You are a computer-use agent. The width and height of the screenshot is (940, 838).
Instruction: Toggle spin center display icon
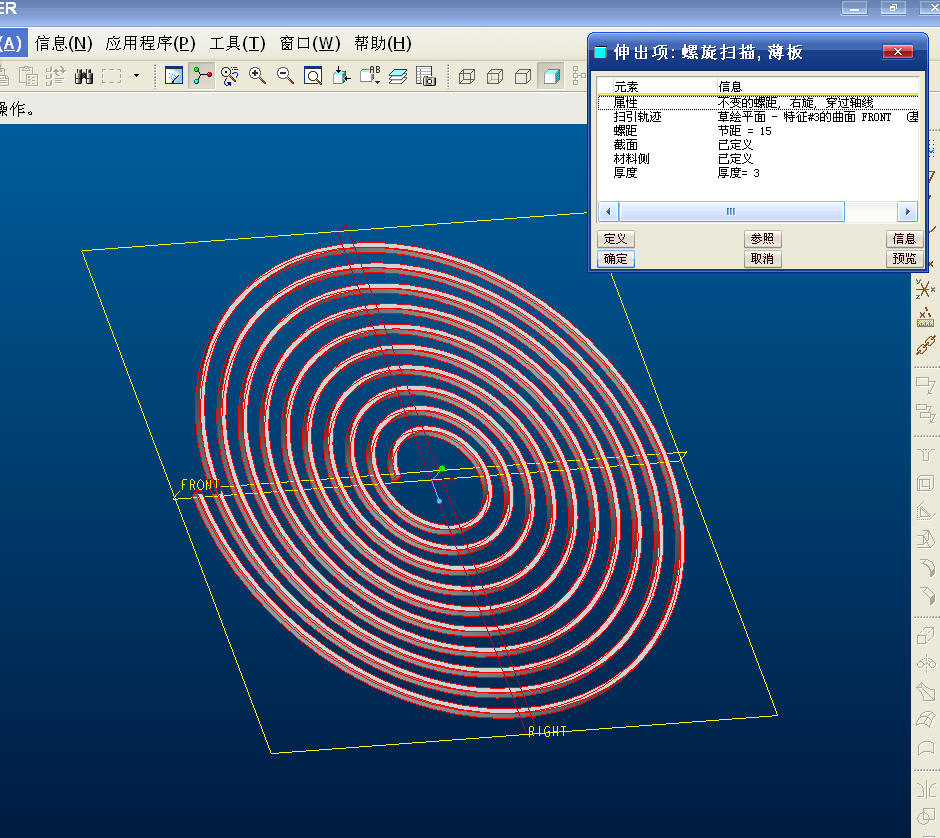point(203,76)
